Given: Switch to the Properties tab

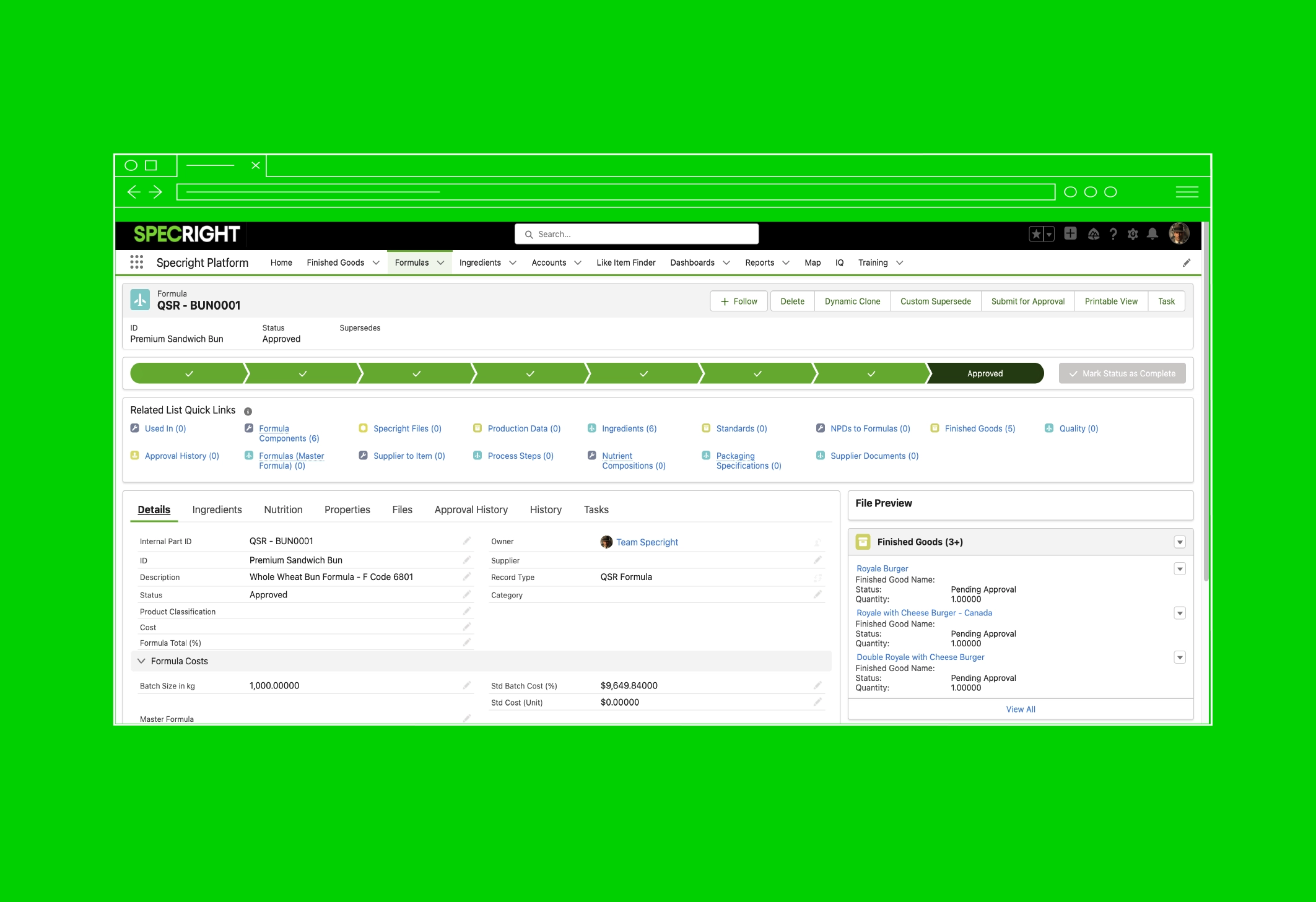Looking at the screenshot, I should [x=347, y=510].
